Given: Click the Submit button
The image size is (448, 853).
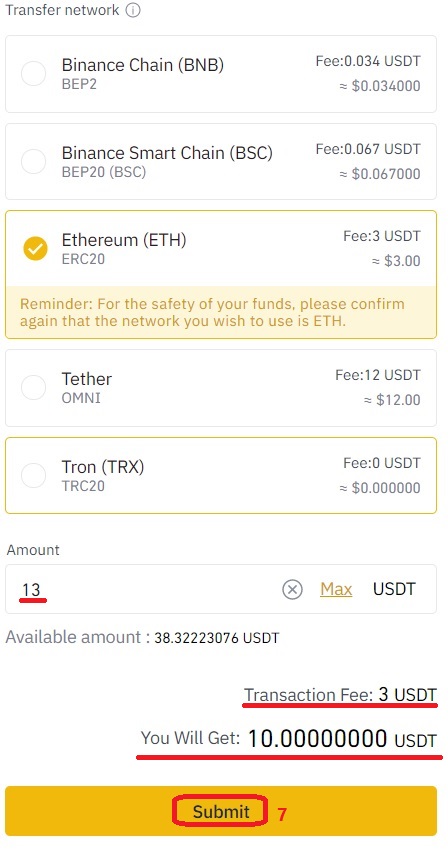Looking at the screenshot, I should 221,811.
